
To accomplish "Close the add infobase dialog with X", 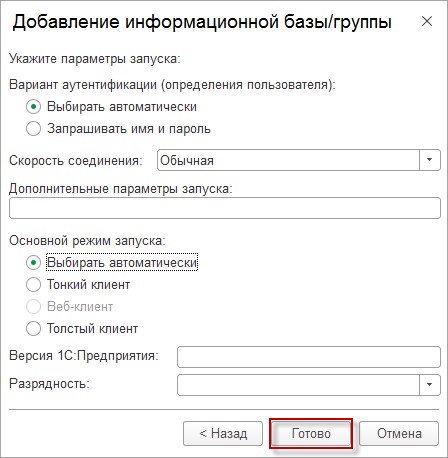I will pyautogui.click(x=427, y=21).
